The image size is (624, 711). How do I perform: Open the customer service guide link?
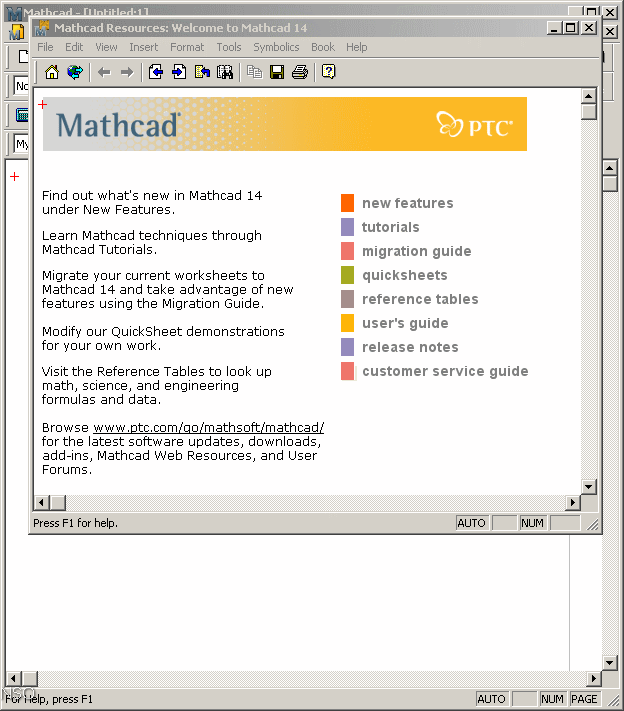pyautogui.click(x=445, y=371)
